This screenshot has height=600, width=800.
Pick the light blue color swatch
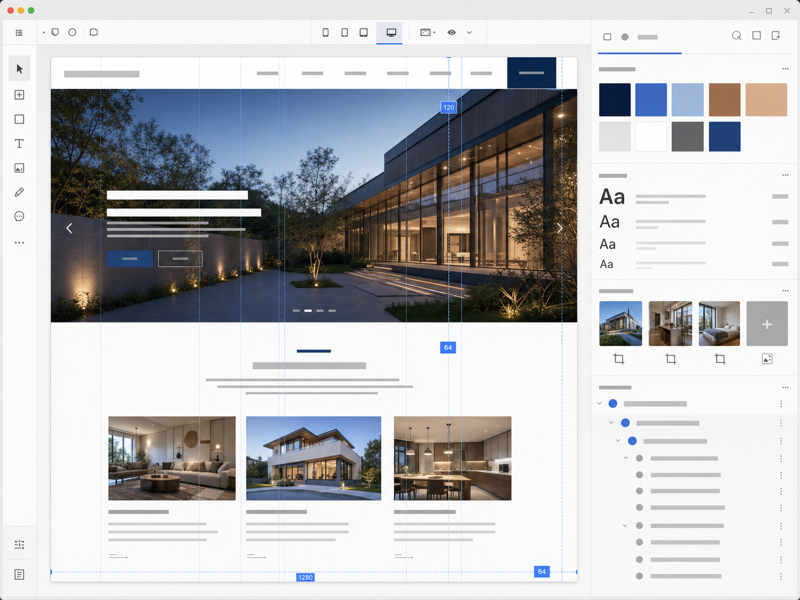coord(687,99)
